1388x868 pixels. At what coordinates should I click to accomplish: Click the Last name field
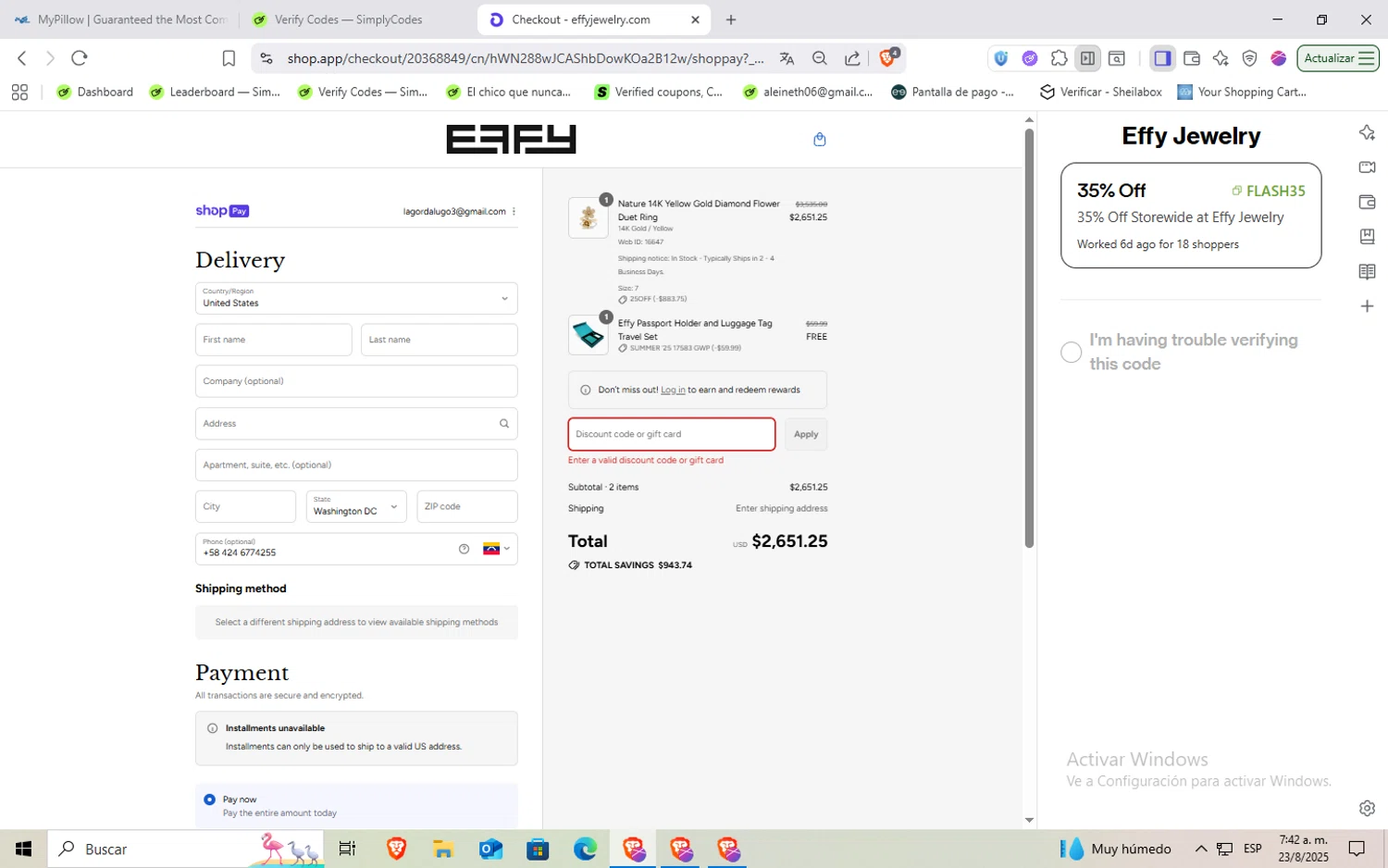pyautogui.click(x=440, y=340)
